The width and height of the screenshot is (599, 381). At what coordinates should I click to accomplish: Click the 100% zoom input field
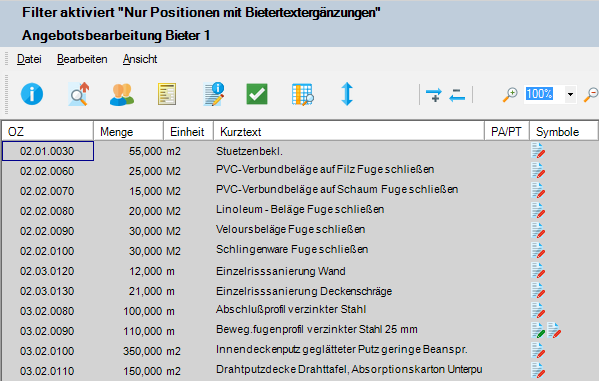pos(544,94)
